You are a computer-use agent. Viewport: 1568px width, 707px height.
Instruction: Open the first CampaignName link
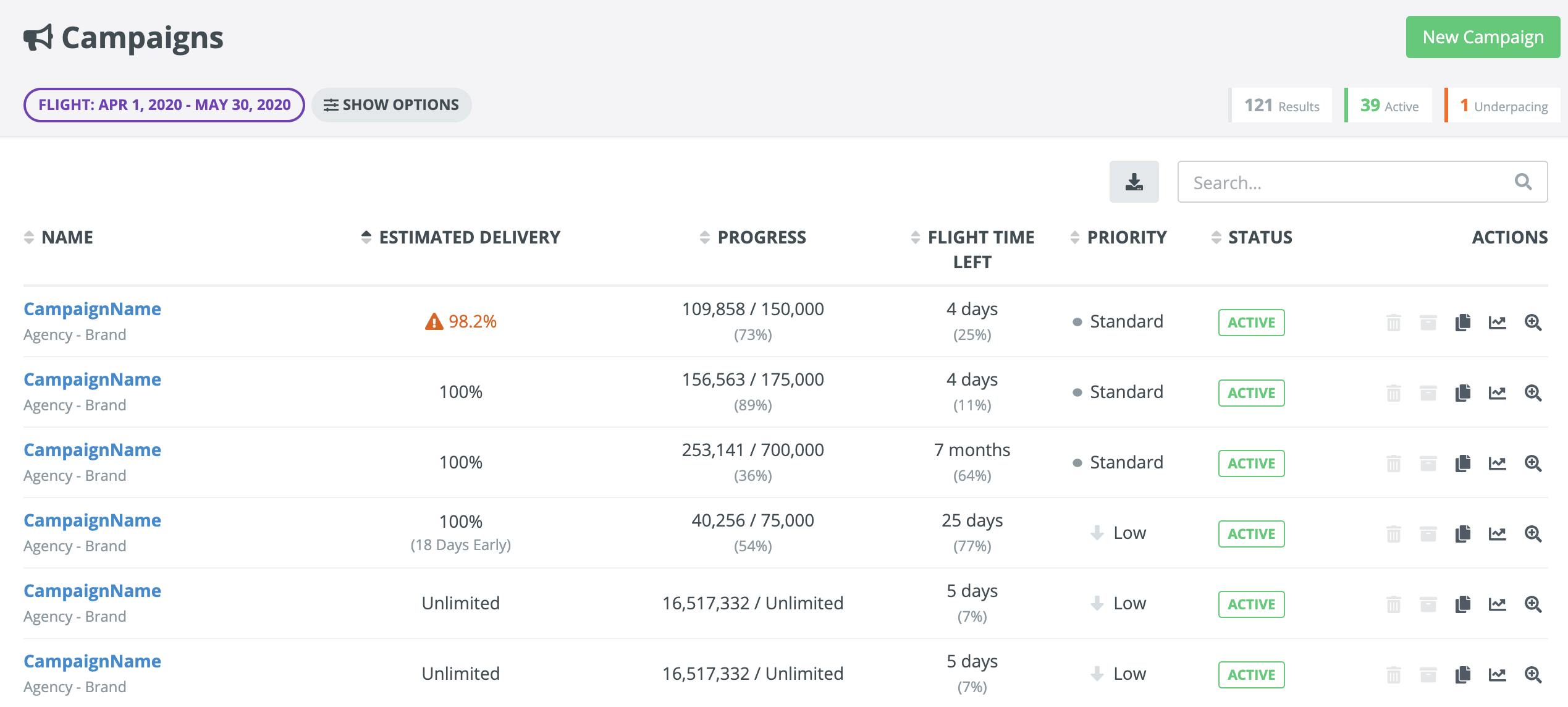click(92, 309)
